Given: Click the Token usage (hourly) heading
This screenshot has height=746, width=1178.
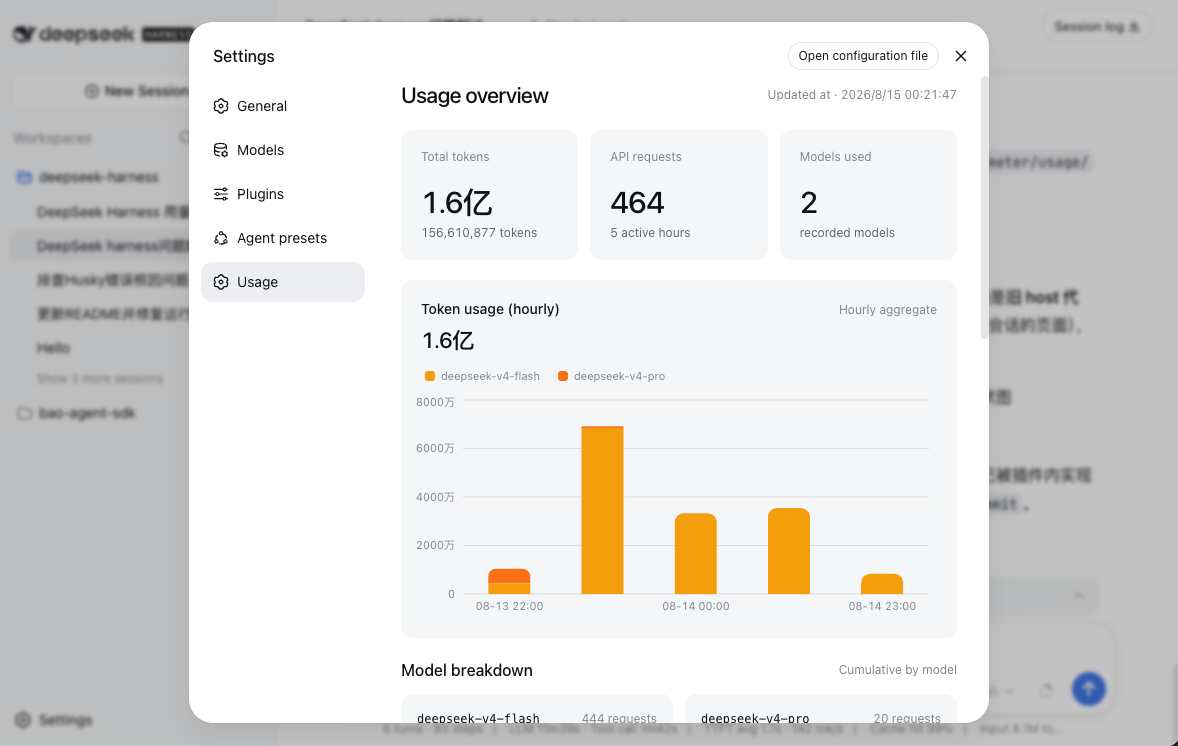Looking at the screenshot, I should click(x=491, y=309).
